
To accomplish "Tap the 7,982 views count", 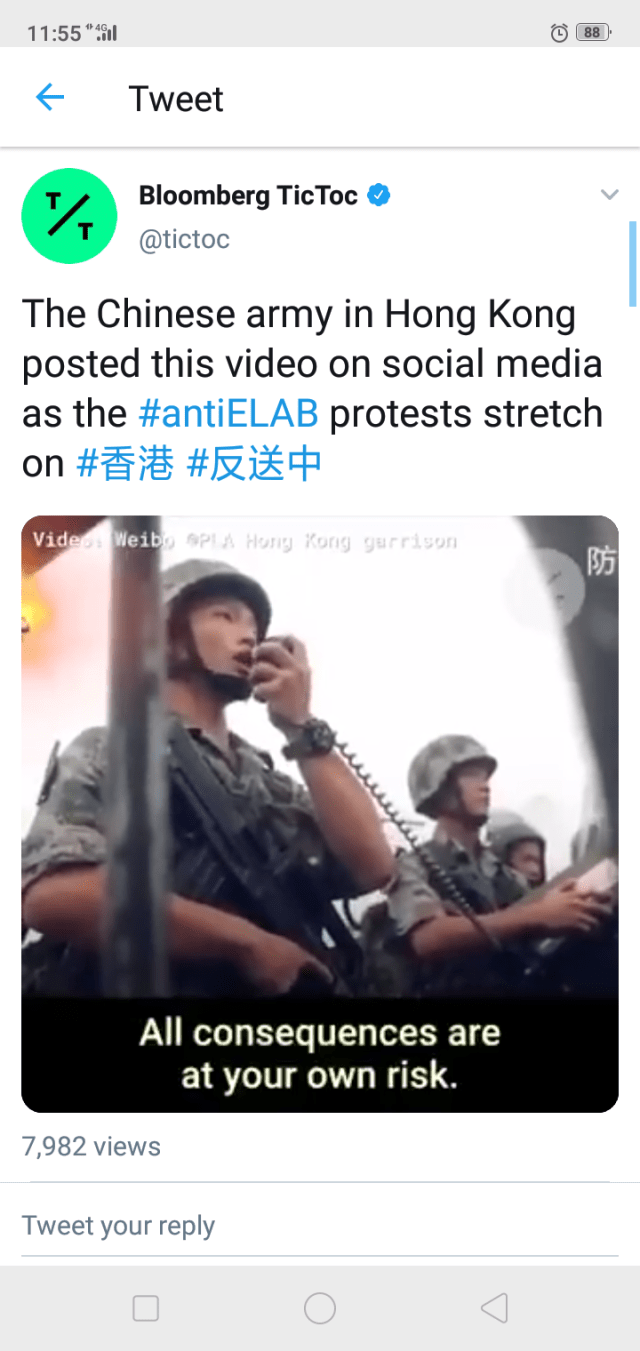I will click(91, 1147).
